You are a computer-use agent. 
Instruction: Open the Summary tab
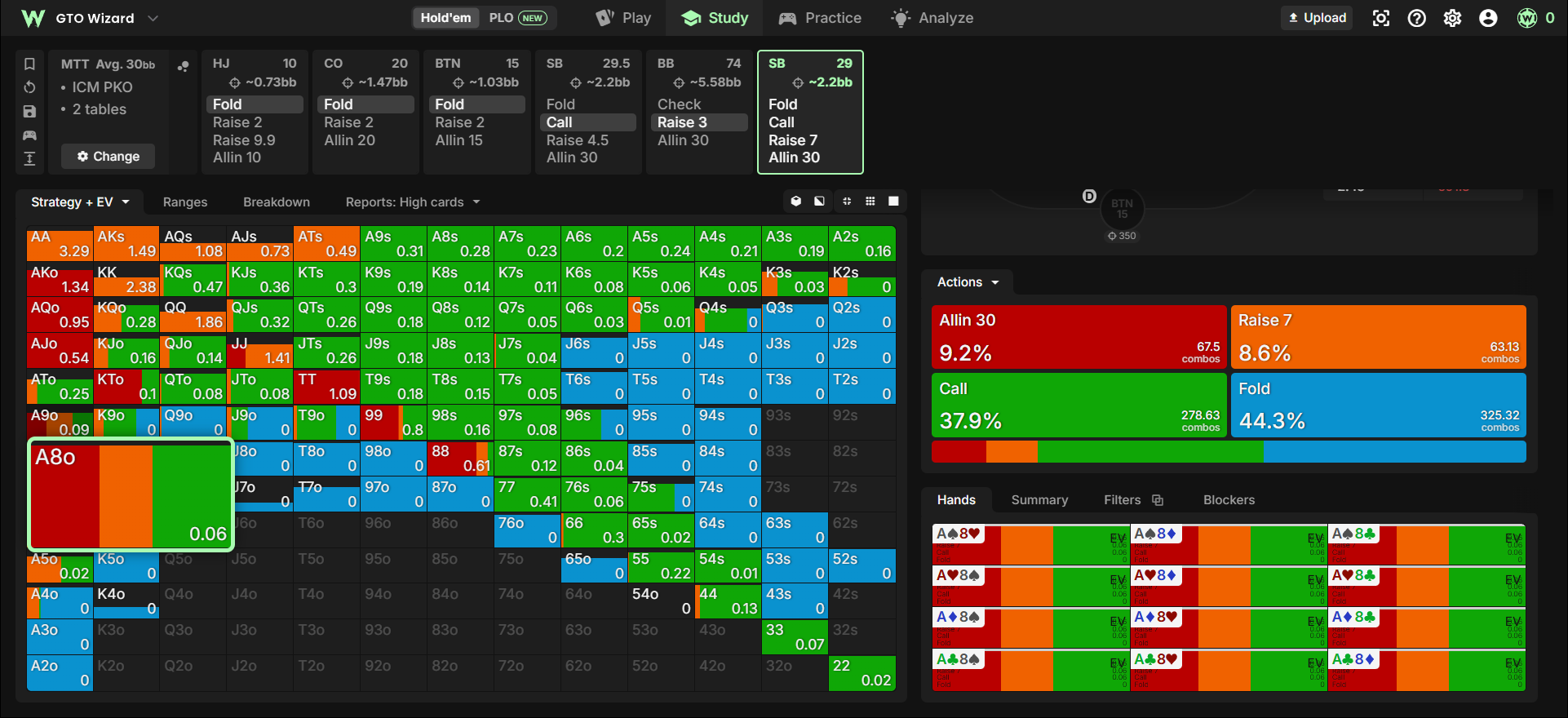click(x=1039, y=500)
